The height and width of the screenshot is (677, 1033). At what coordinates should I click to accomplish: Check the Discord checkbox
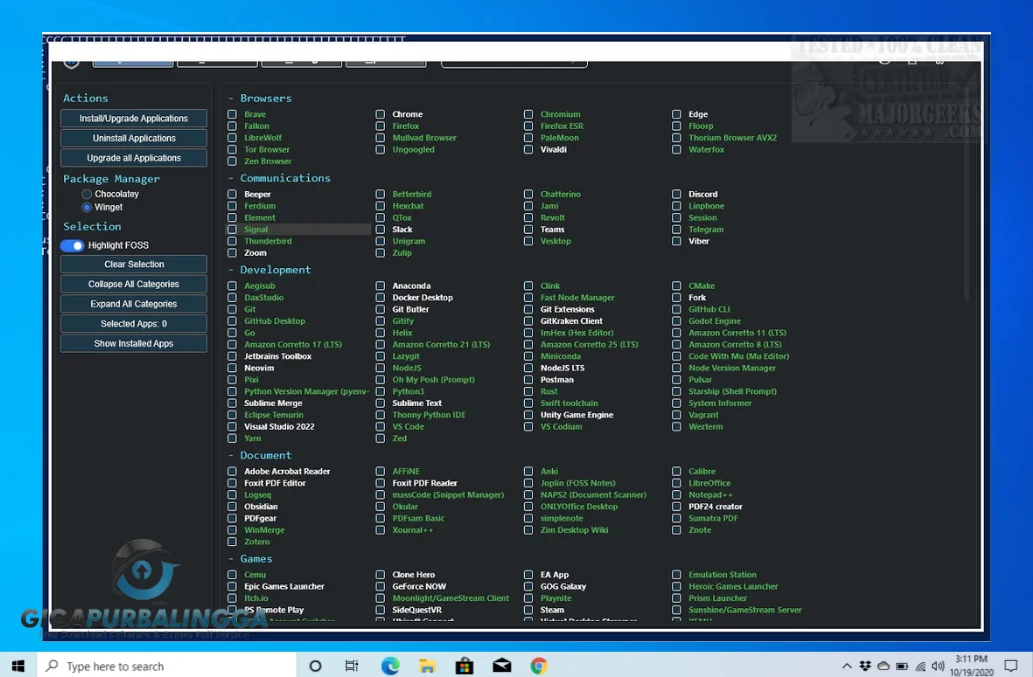pyautogui.click(x=677, y=194)
